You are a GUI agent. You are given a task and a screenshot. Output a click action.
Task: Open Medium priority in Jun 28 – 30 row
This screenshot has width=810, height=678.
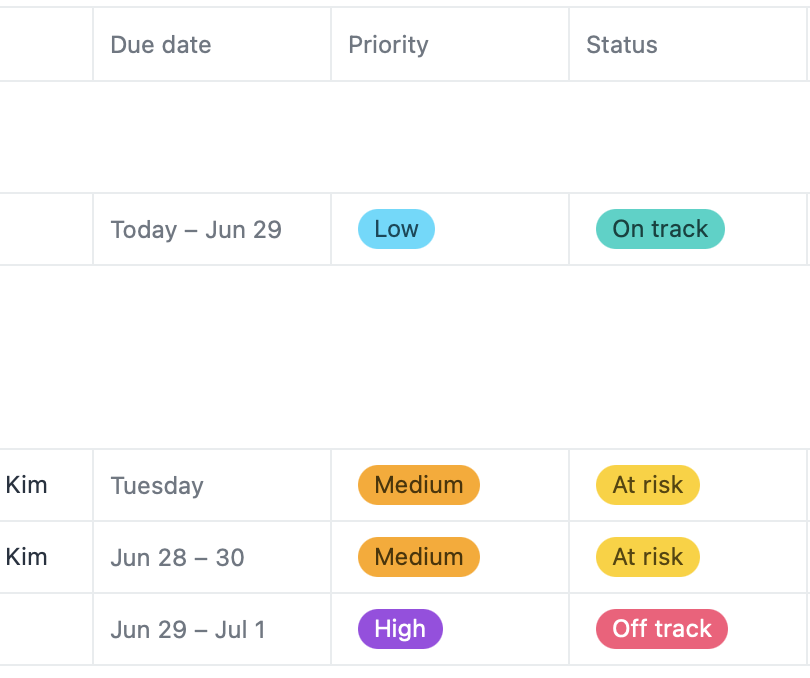[418, 557]
